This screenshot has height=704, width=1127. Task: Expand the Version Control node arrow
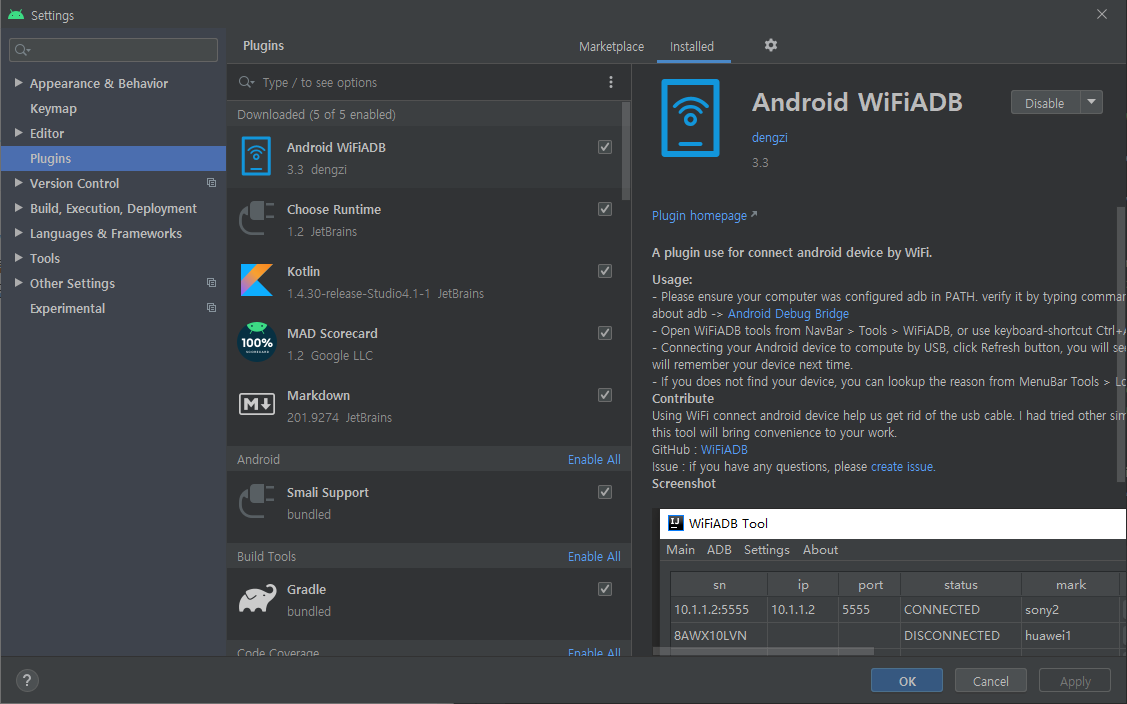pyautogui.click(x=18, y=183)
